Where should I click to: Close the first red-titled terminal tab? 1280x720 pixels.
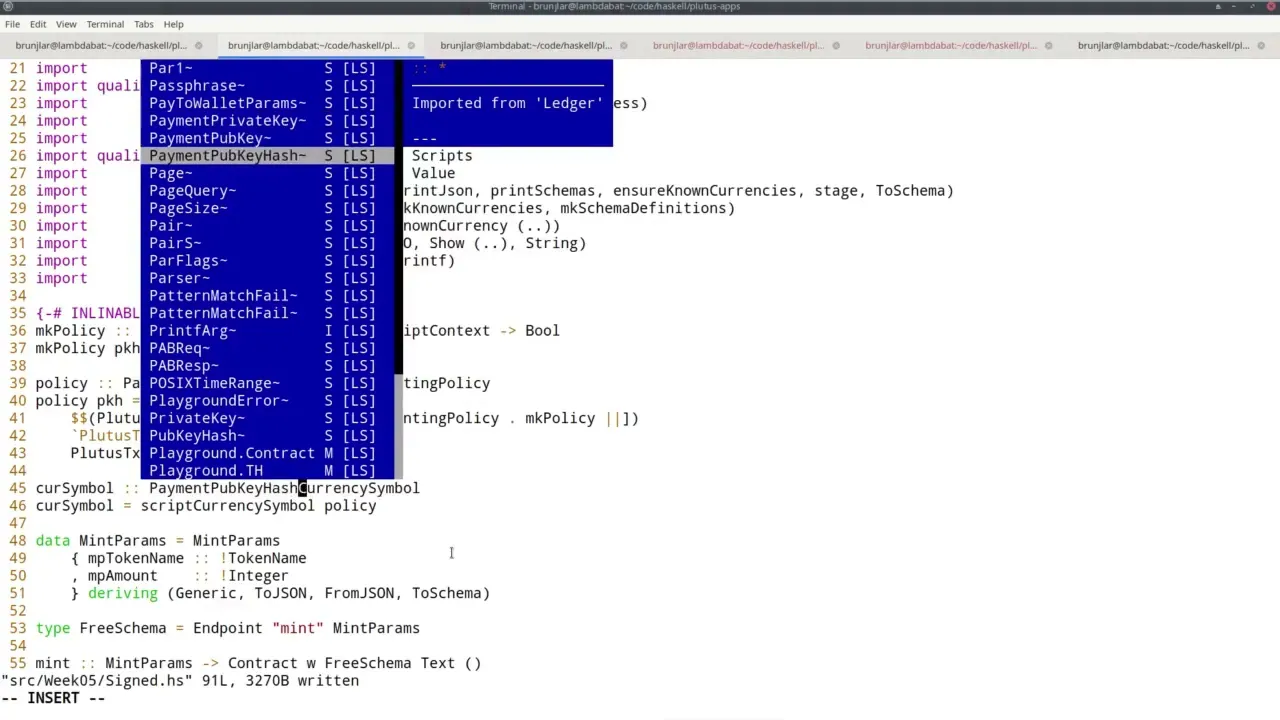point(836,45)
